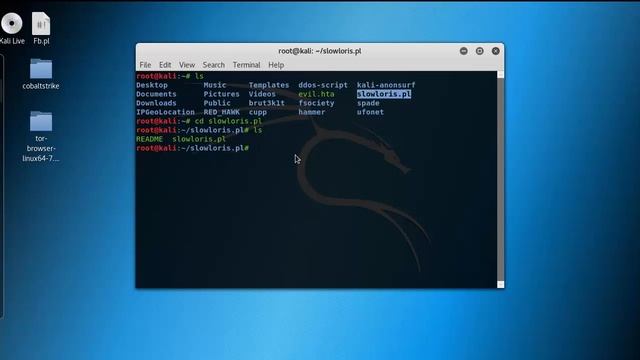Click the highlighted 'slowloris.pl' directory name

click(384, 94)
